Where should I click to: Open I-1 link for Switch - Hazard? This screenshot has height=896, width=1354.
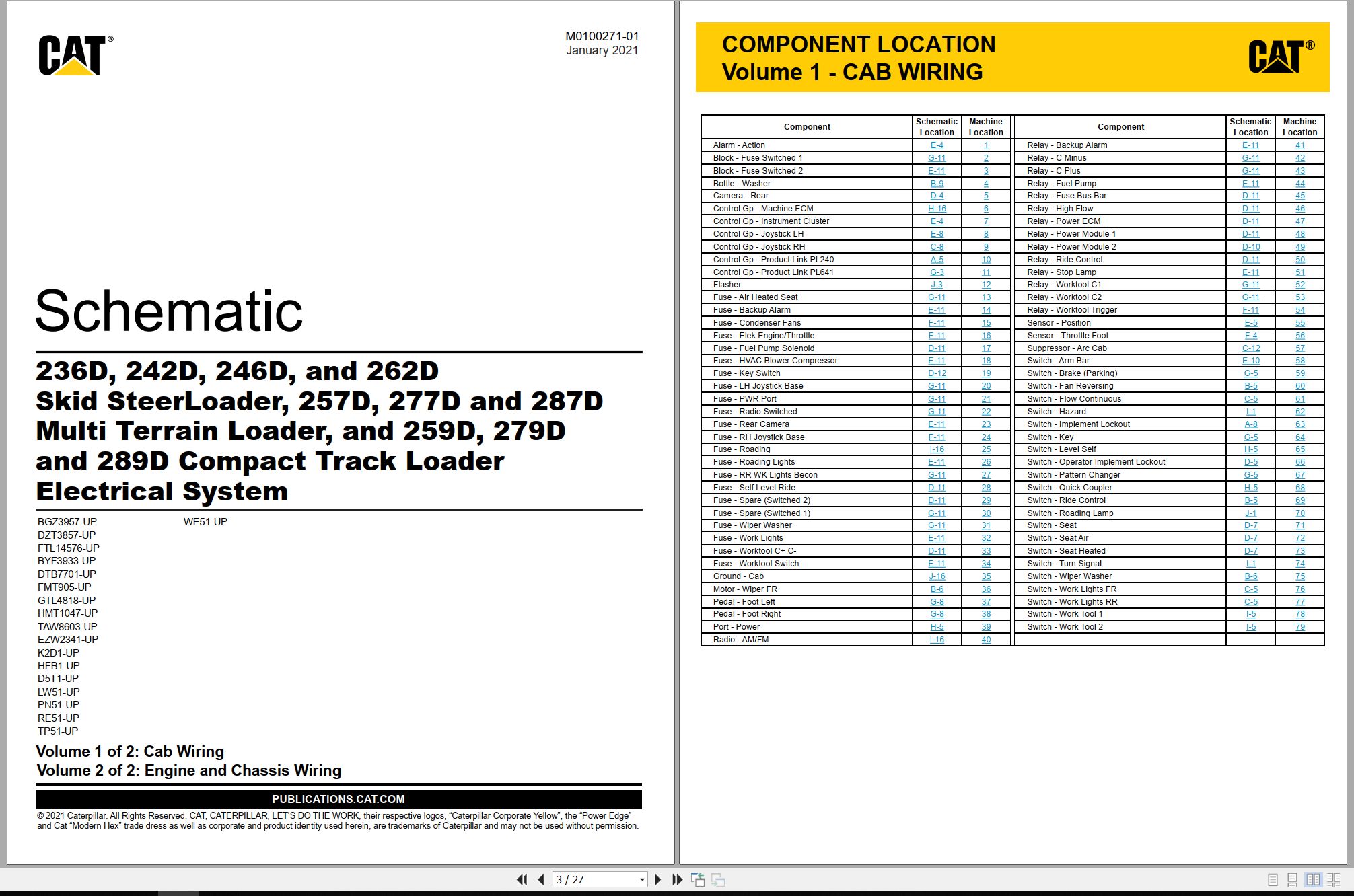coord(1250,412)
